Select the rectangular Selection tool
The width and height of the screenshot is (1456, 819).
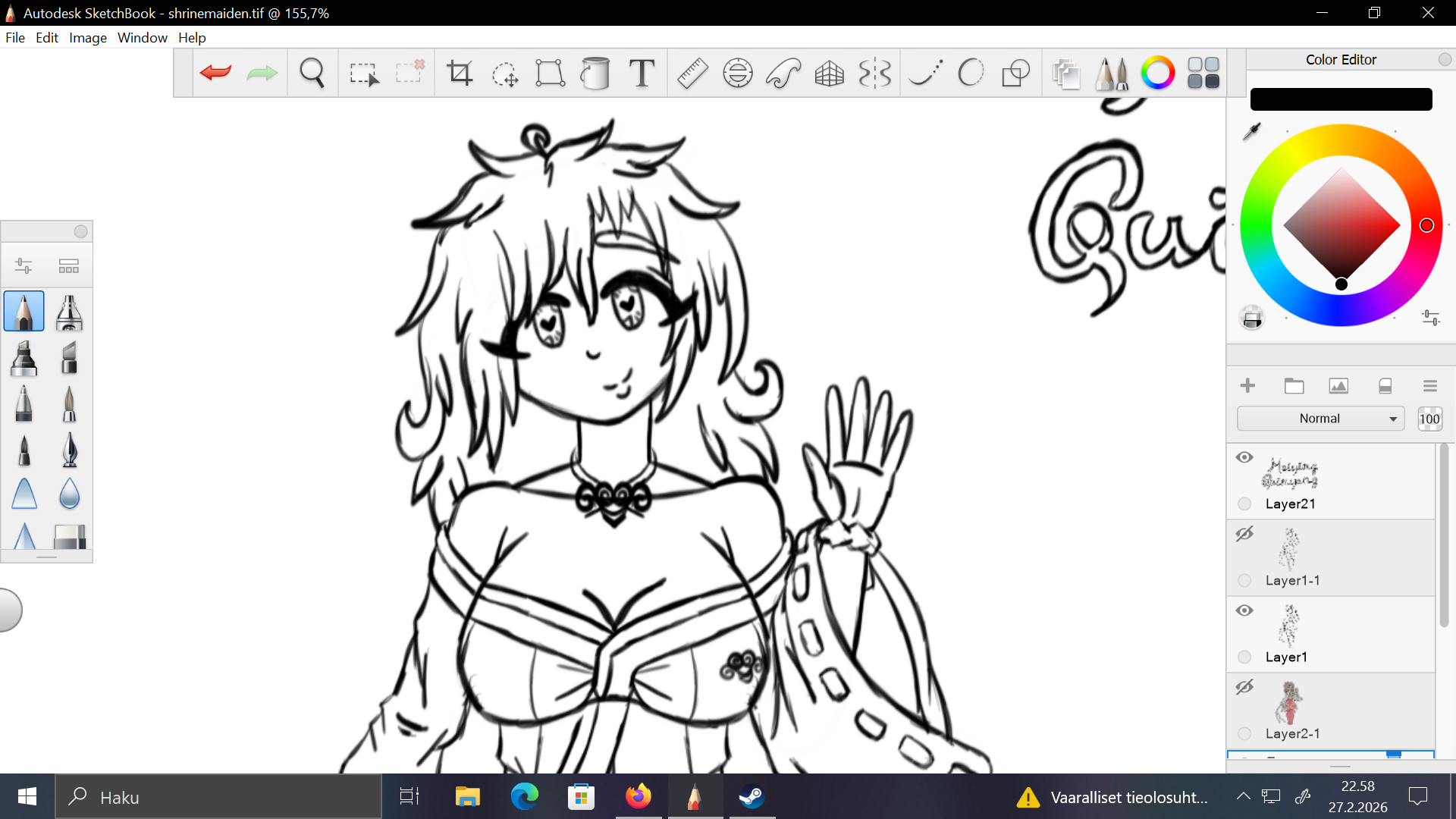coord(363,73)
